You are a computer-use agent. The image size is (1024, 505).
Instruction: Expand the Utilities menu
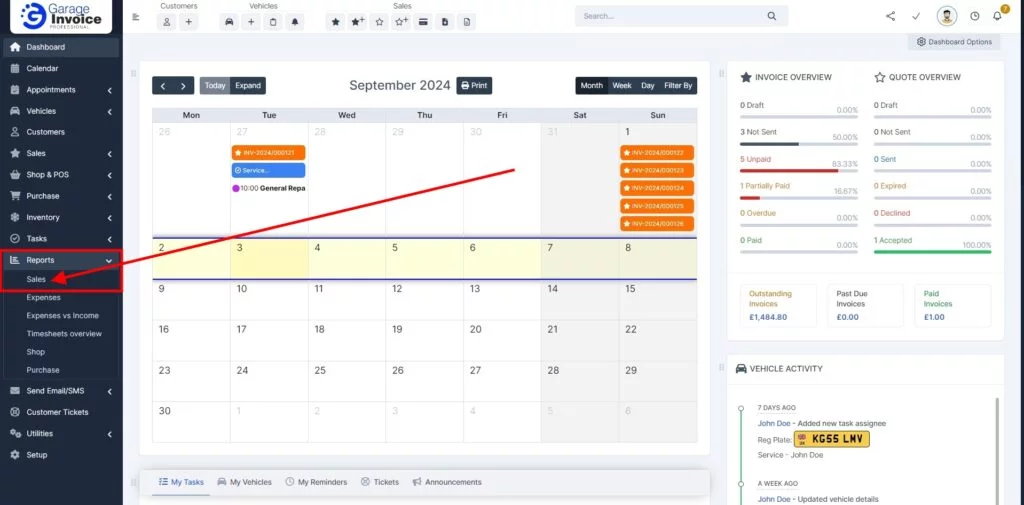click(x=61, y=434)
